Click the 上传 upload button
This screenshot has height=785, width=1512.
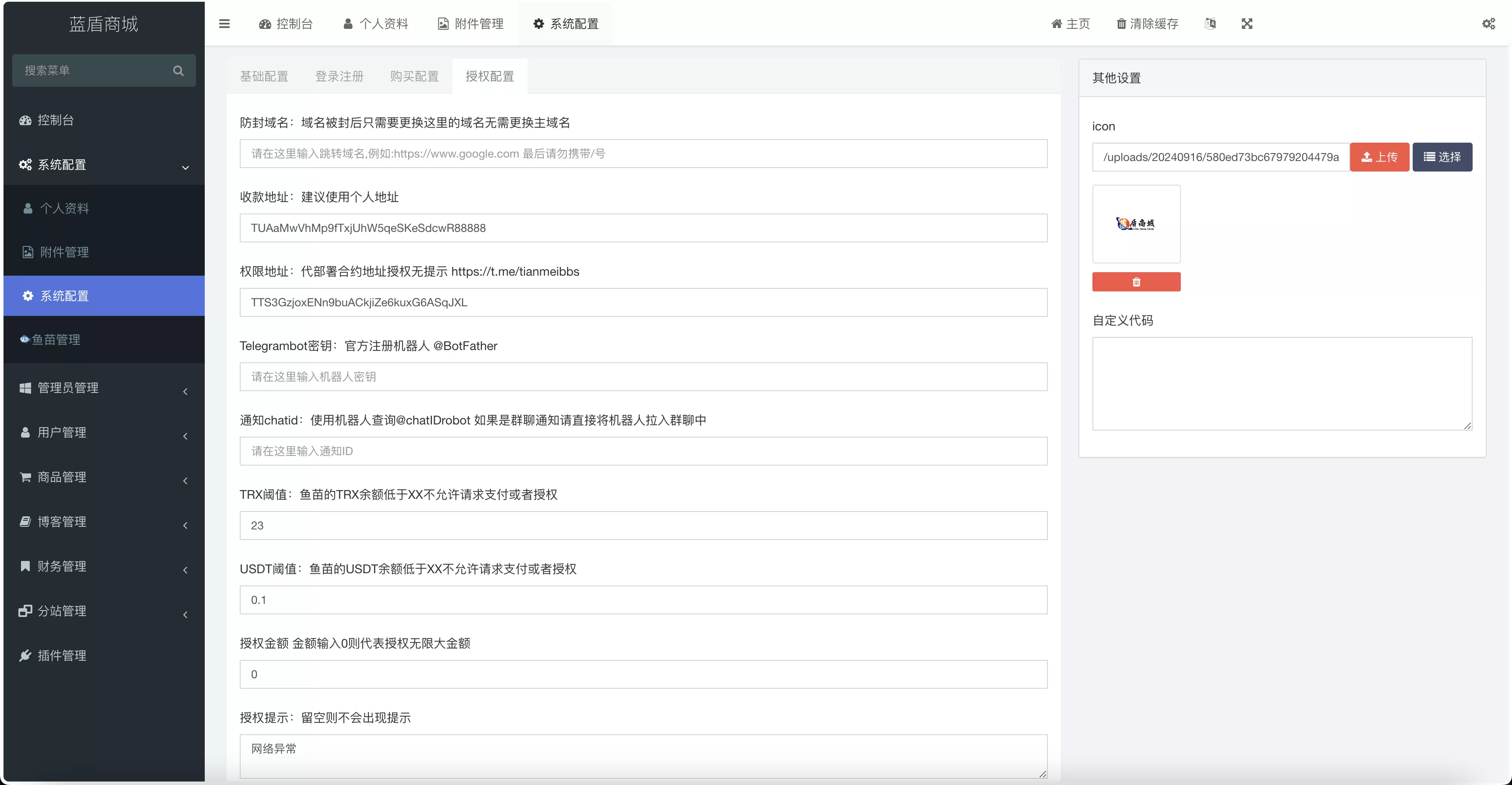pos(1379,157)
